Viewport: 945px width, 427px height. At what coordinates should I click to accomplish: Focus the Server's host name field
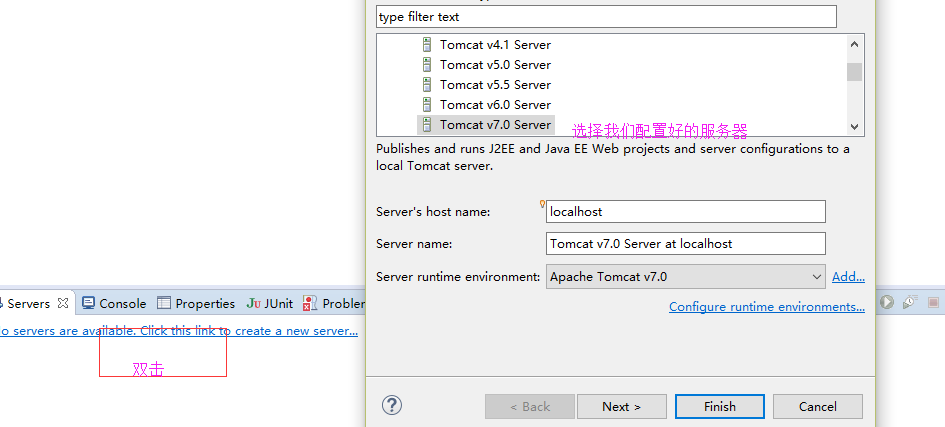point(686,212)
